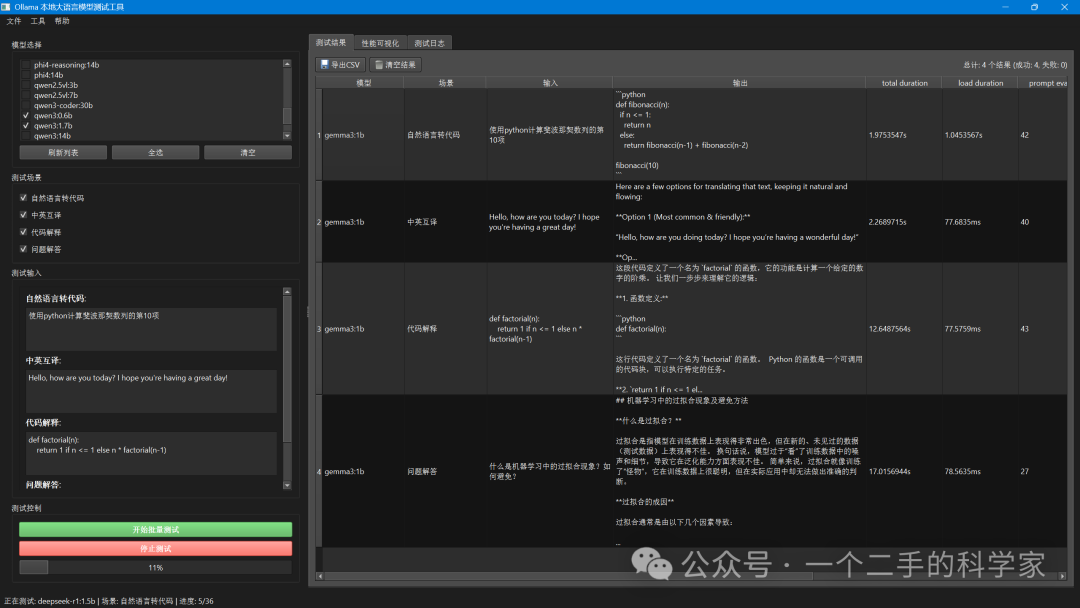Click results table right scroll arrow
The image size is (1080, 608).
[x=1062, y=576]
